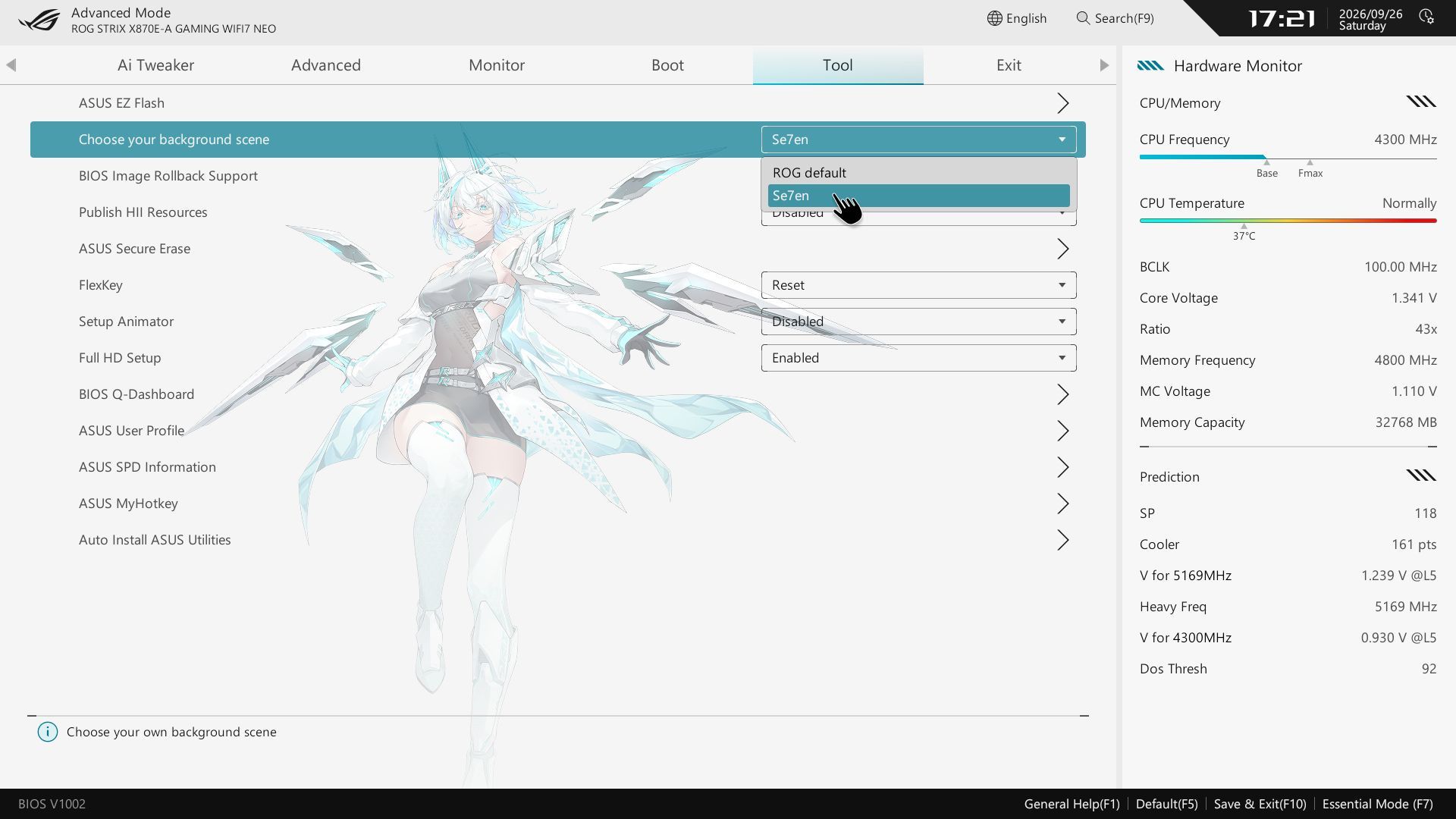Click the Hardware Monitor stripes icon
This screenshot has height=819, width=1456.
[1150, 66]
